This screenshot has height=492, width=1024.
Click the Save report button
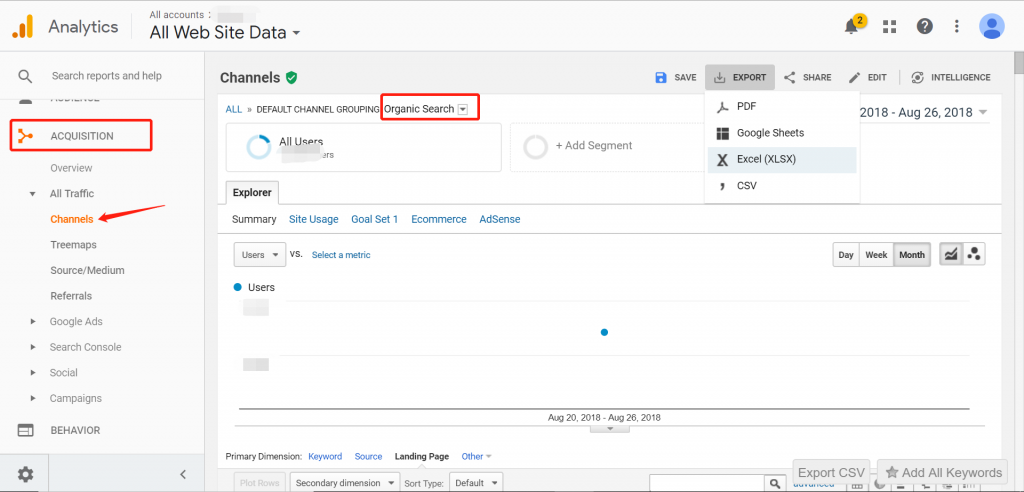click(x=676, y=77)
